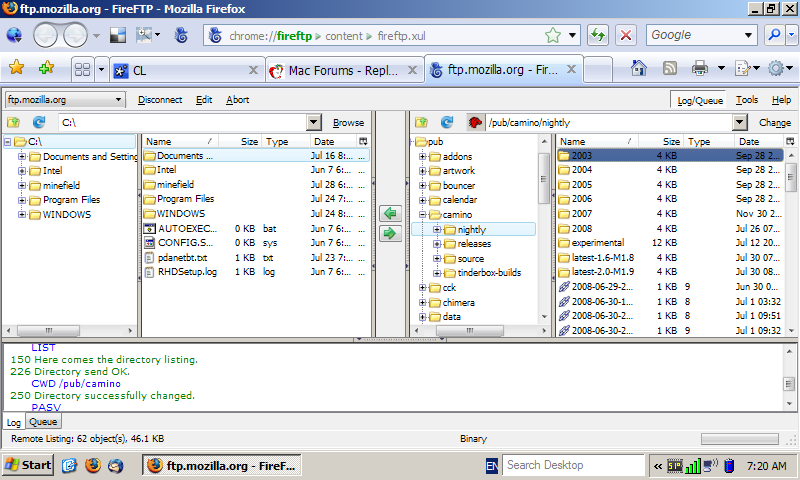The height and width of the screenshot is (480, 800).
Task: Click the upload green right arrow button
Action: point(390,233)
